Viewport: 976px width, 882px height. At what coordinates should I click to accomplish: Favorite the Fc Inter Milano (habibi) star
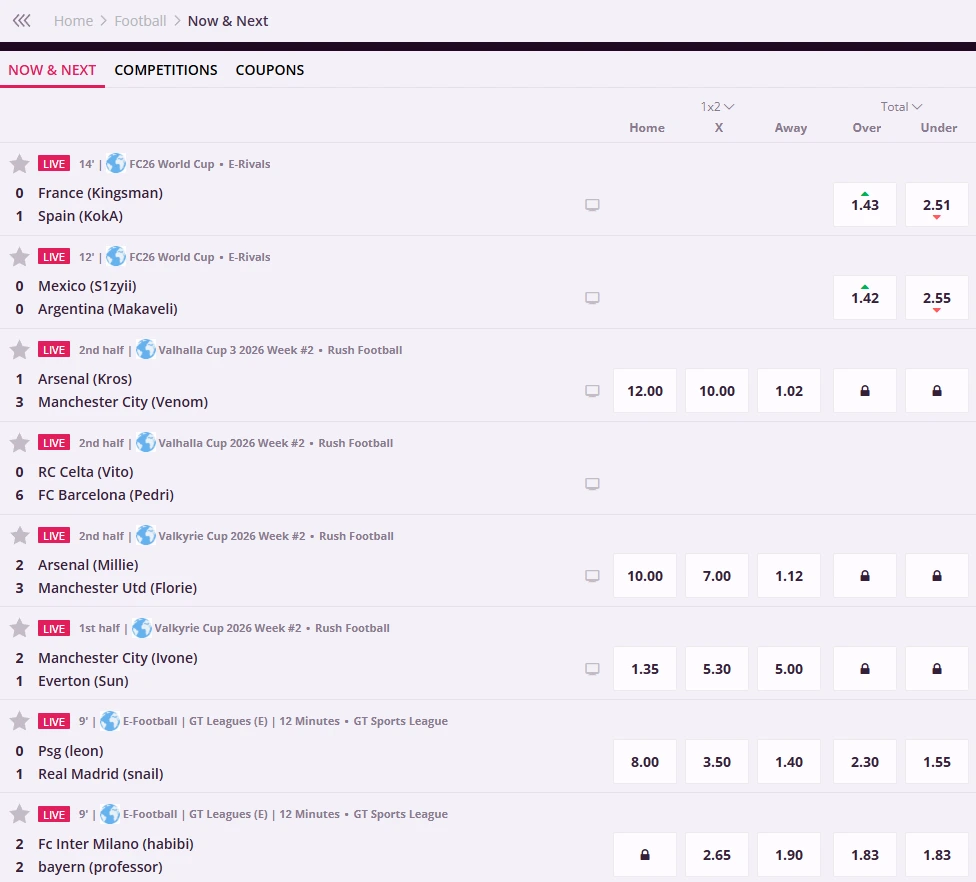[x=19, y=814]
